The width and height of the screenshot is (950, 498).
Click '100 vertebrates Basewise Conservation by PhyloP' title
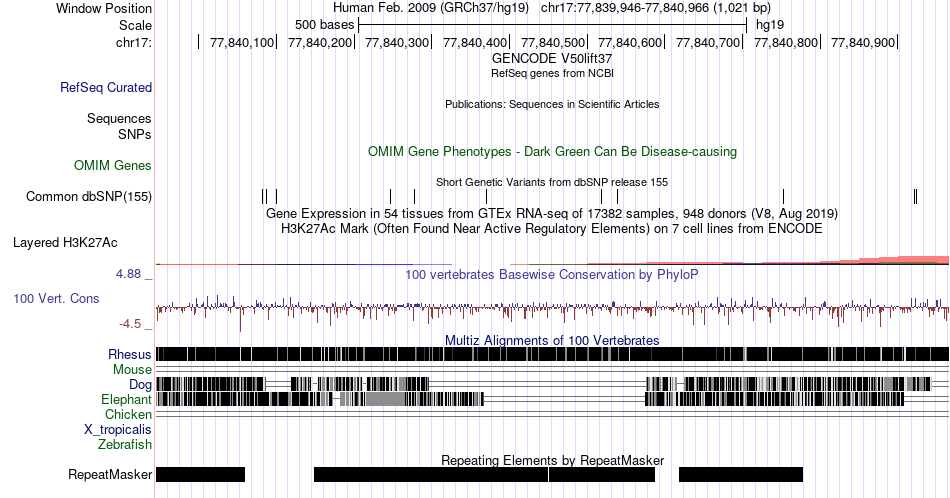coord(552,274)
